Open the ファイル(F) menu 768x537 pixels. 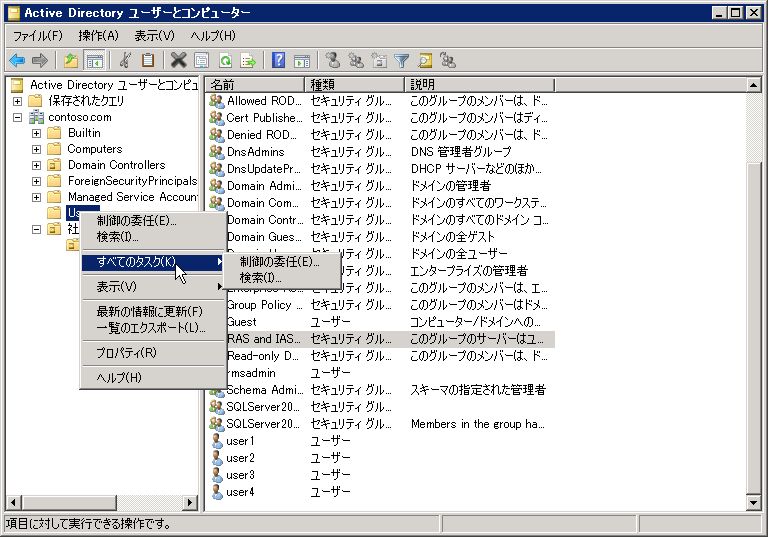click(38, 36)
